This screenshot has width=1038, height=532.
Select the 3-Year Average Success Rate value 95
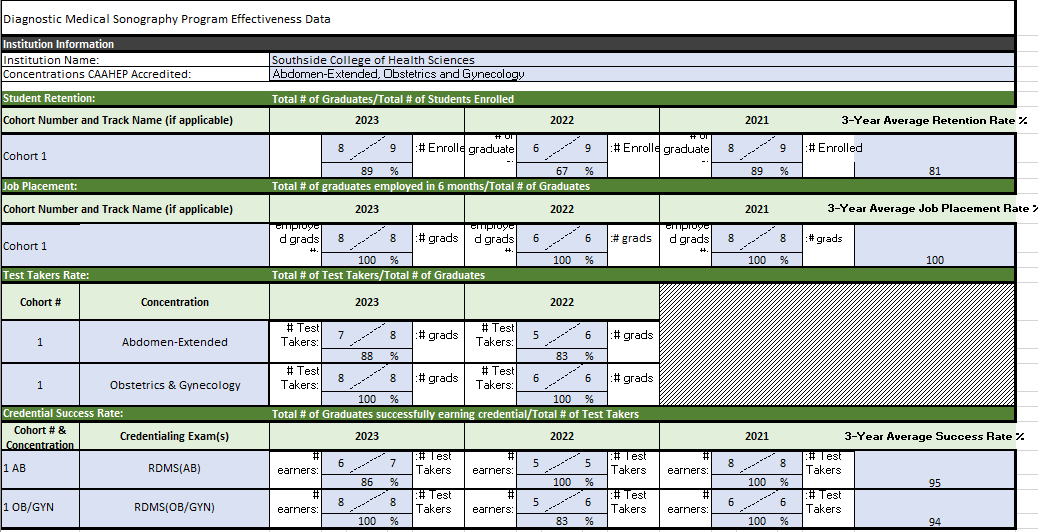(934, 483)
